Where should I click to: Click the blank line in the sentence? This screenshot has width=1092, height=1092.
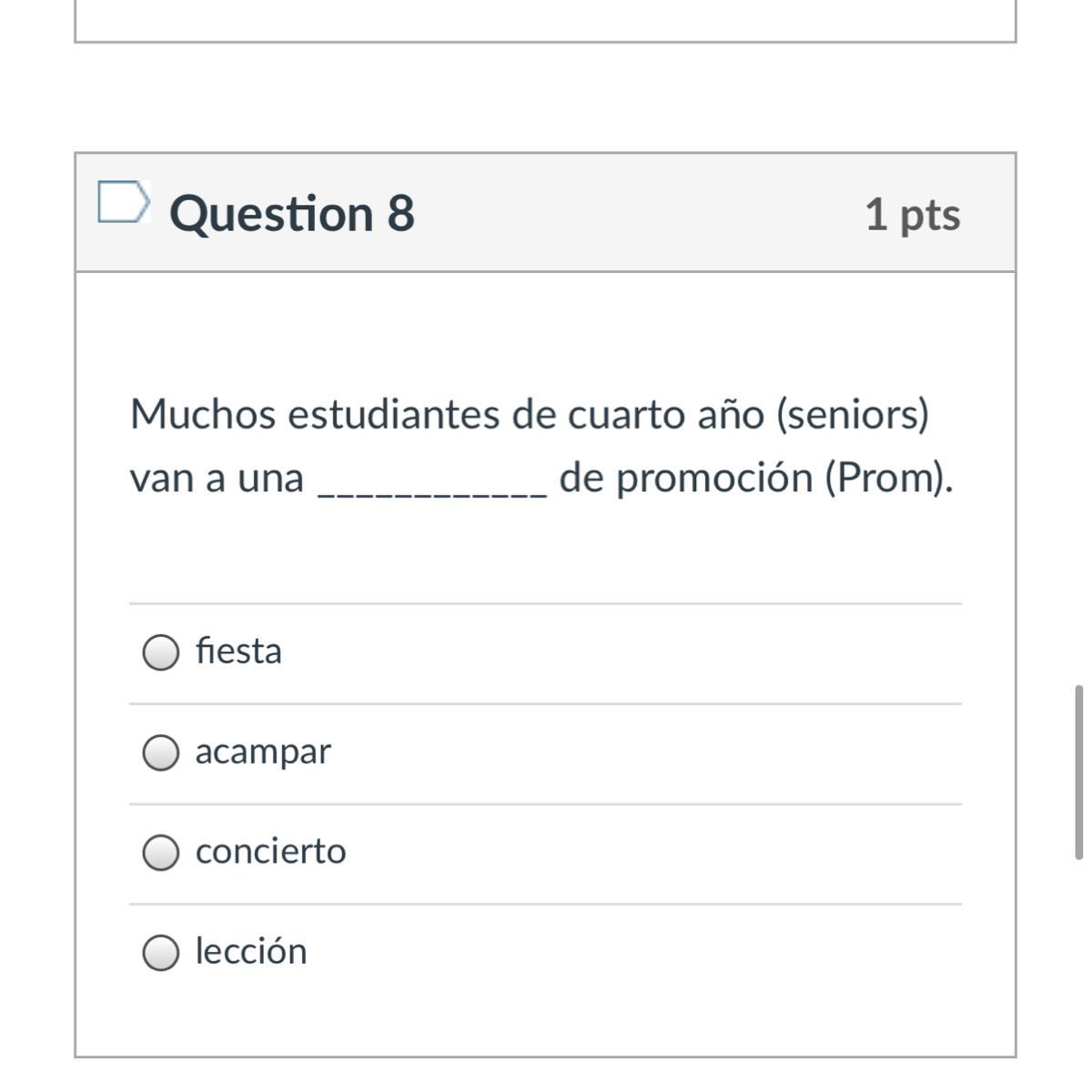tap(432, 482)
